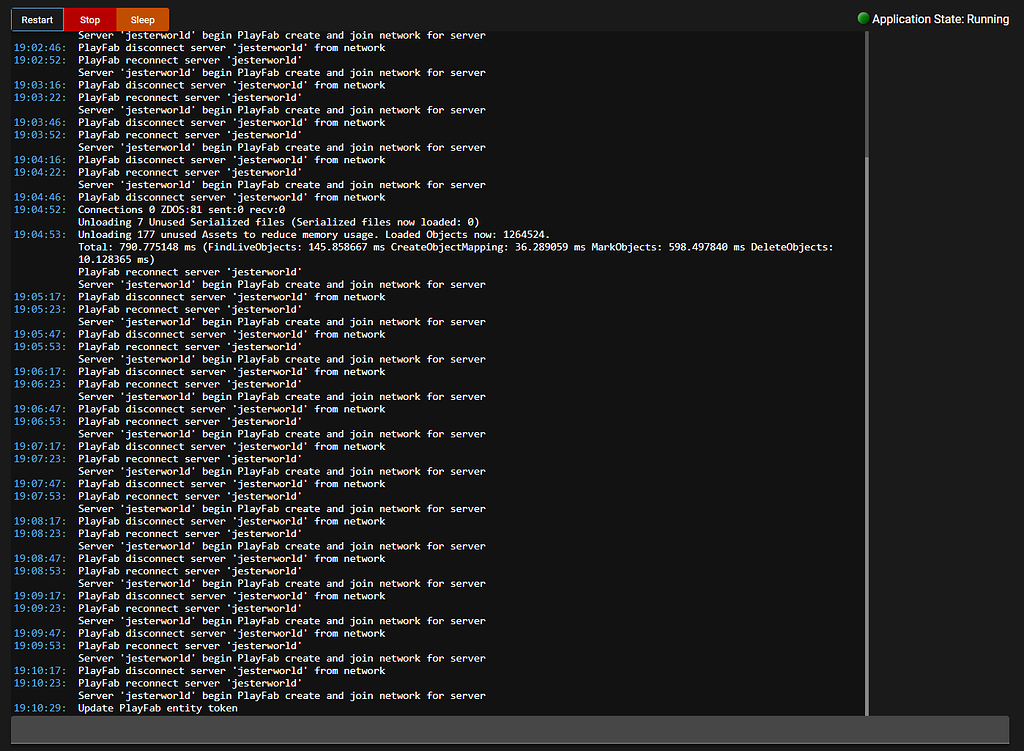Click the lower track of the console scrollbar

[x=866, y=100]
